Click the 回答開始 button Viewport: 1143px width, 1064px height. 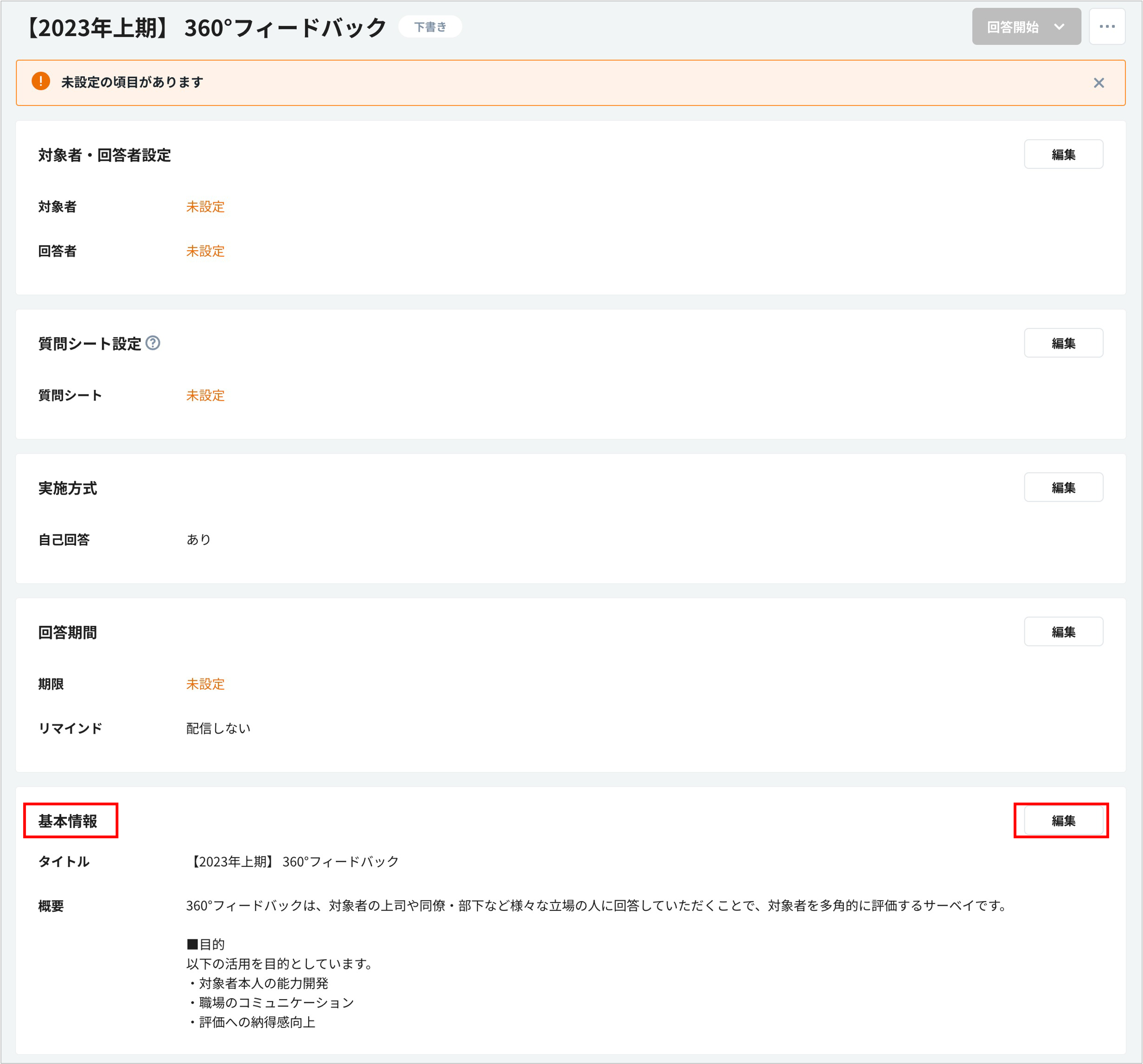click(1012, 27)
